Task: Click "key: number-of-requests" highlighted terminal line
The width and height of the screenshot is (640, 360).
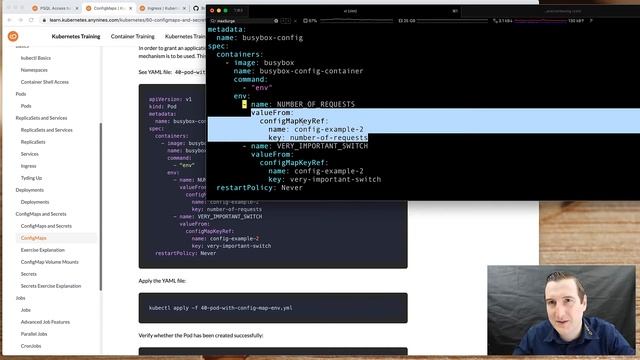Action: tap(318, 138)
